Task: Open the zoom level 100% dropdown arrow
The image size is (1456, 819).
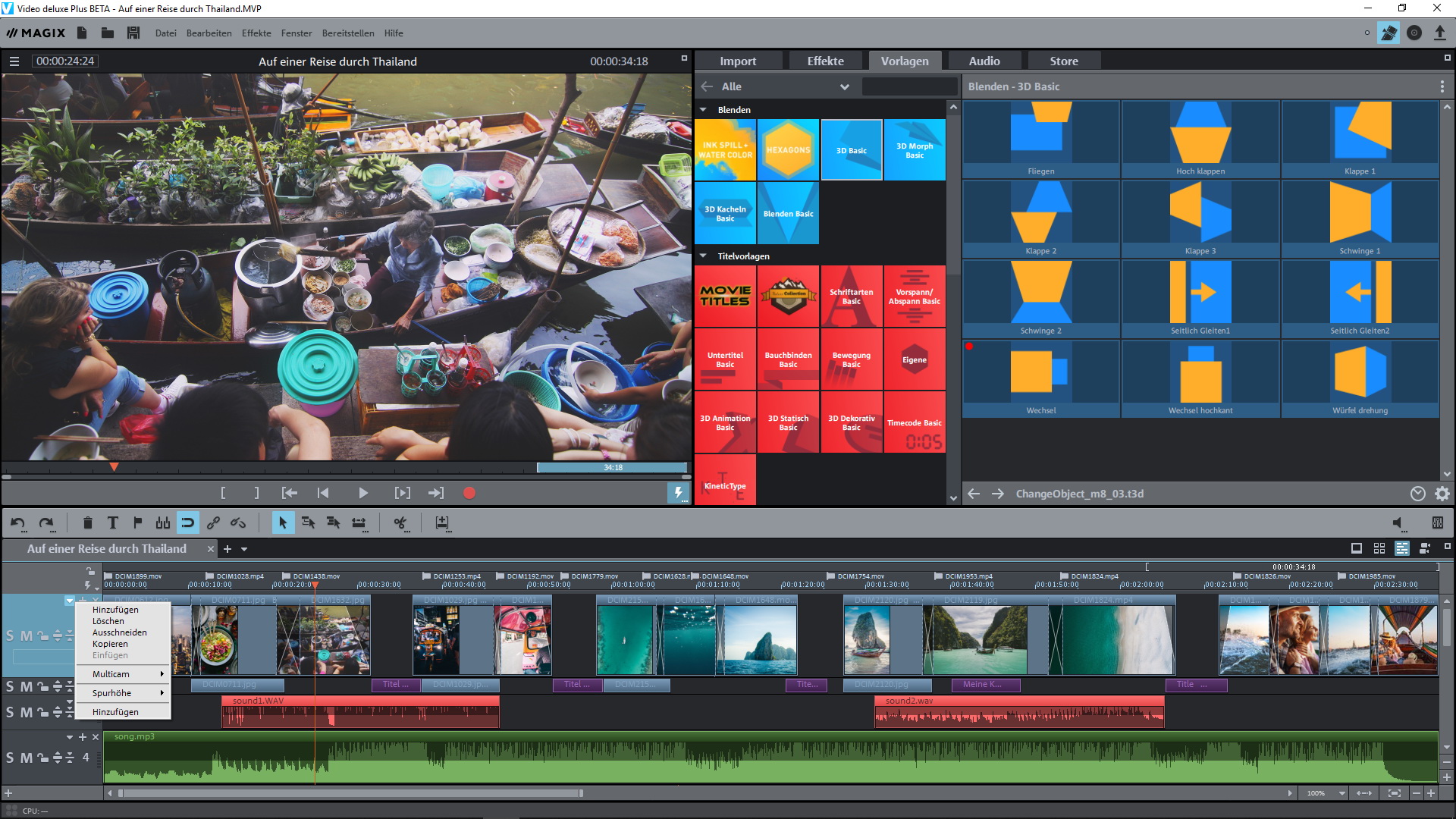Action: click(1341, 793)
